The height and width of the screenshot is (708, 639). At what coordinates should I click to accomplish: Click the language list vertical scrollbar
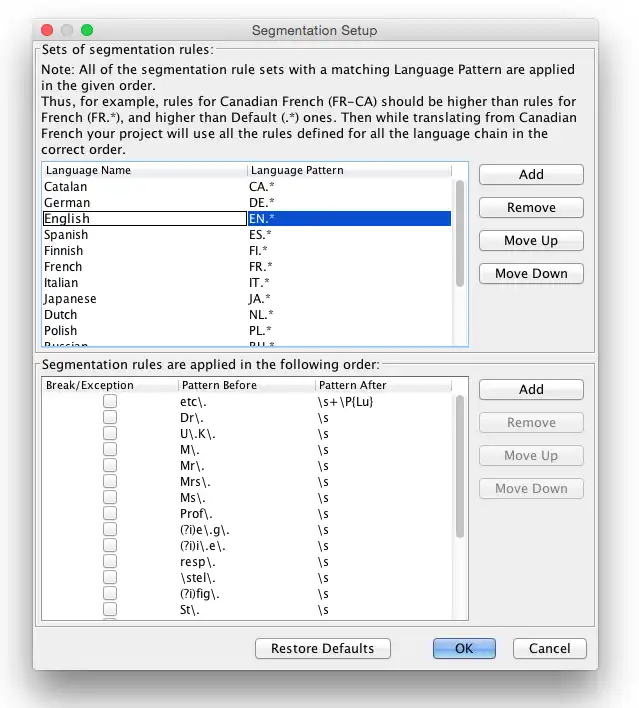click(460, 232)
